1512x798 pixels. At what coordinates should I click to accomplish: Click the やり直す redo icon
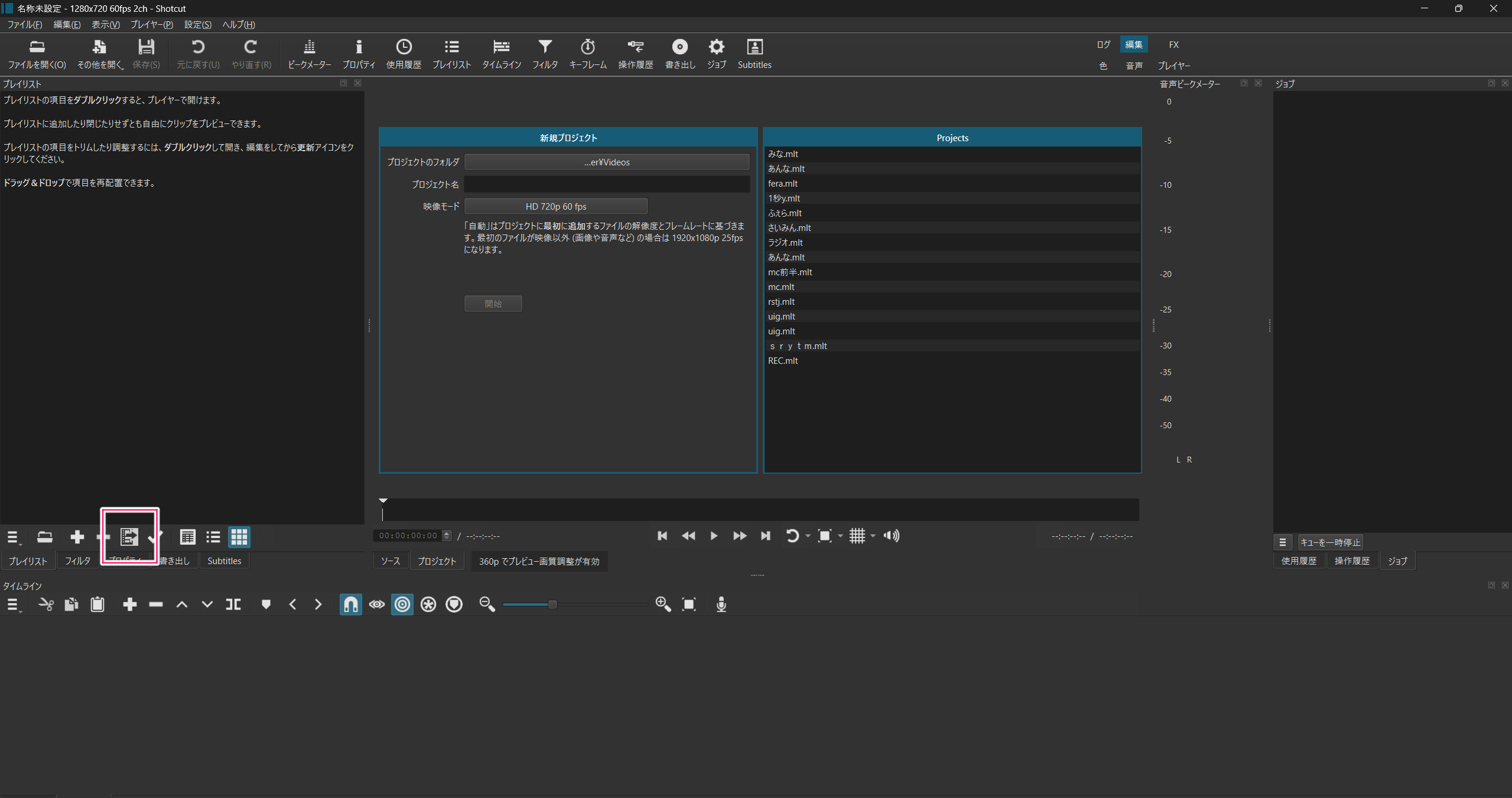pos(251,54)
